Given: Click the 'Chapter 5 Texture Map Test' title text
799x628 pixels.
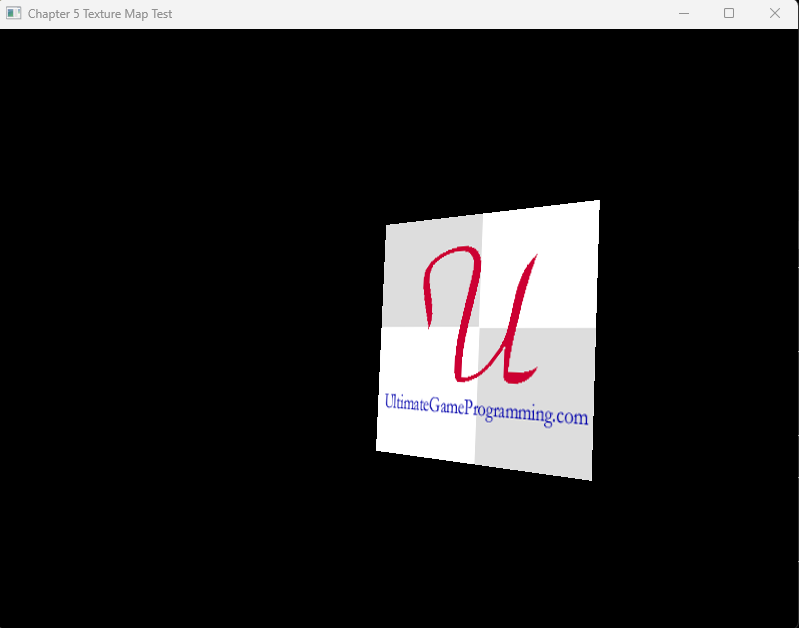Looking at the screenshot, I should (100, 14).
